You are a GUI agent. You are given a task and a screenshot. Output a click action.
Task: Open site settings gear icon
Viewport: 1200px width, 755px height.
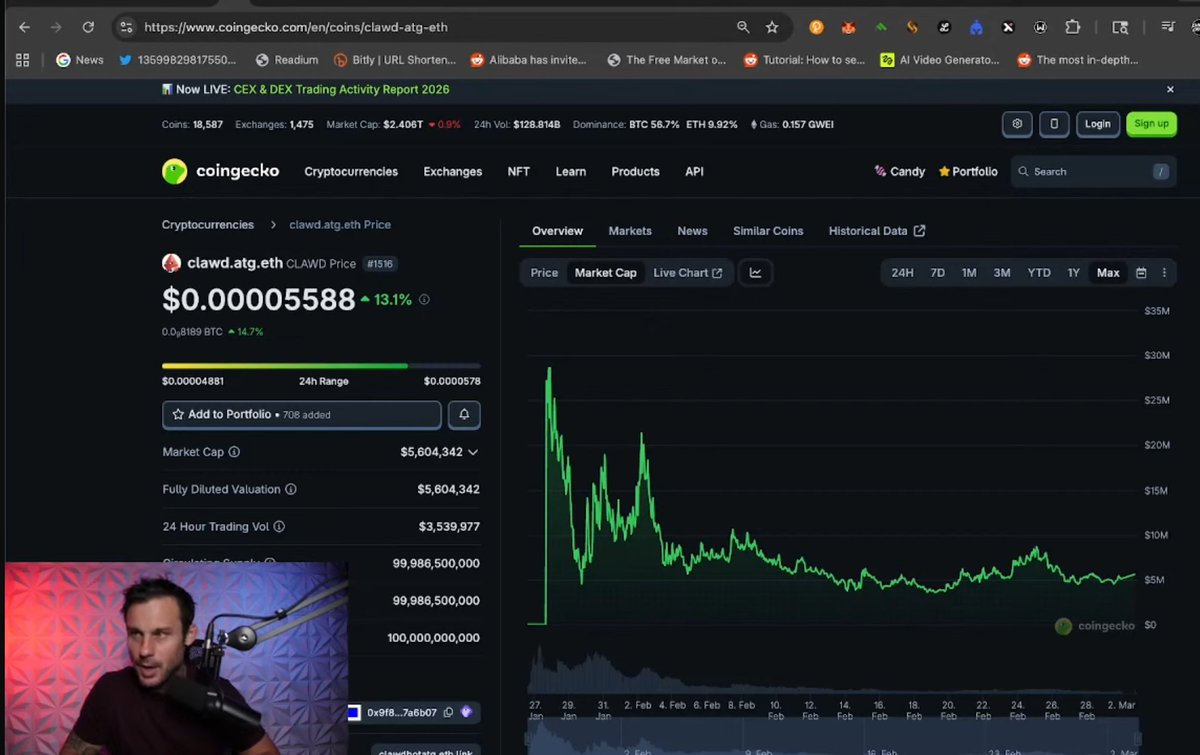[x=1017, y=124]
